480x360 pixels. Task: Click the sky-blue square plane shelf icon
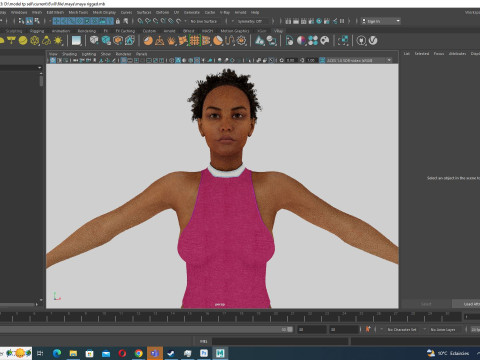click(x=76, y=41)
